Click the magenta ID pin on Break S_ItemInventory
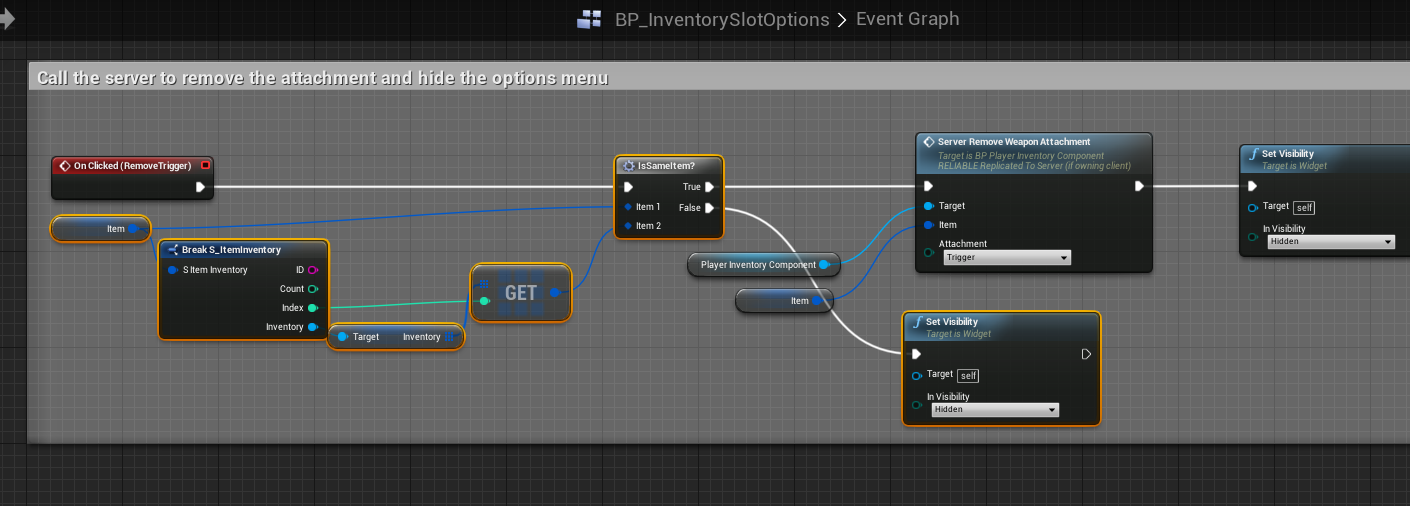Viewport: 1410px width, 506px height. (x=313, y=270)
